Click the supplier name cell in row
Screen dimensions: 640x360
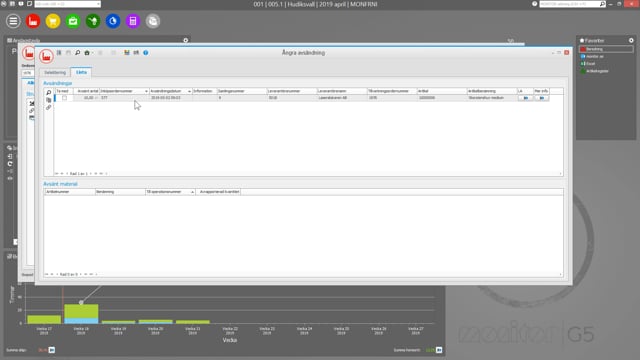342,98
